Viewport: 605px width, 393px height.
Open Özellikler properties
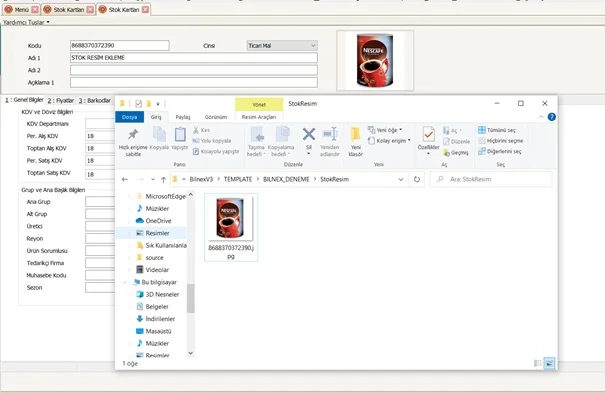[428, 141]
